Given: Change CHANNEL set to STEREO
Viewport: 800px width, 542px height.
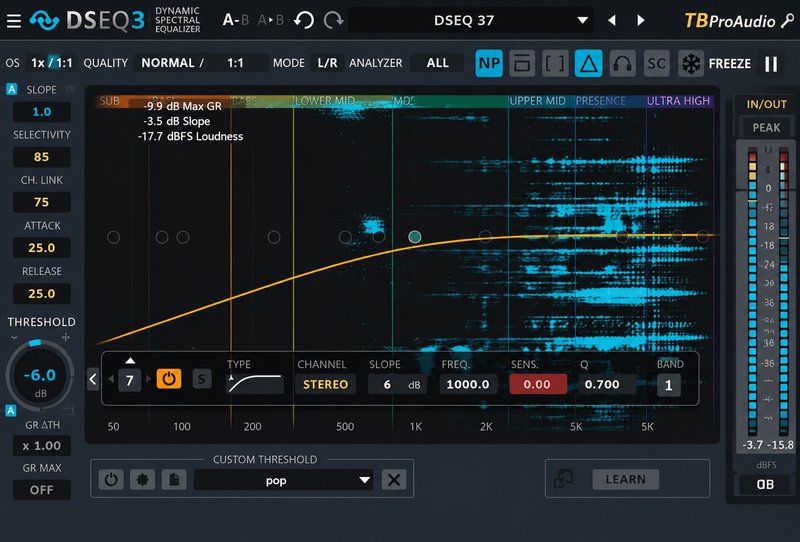Looking at the screenshot, I should click(326, 384).
